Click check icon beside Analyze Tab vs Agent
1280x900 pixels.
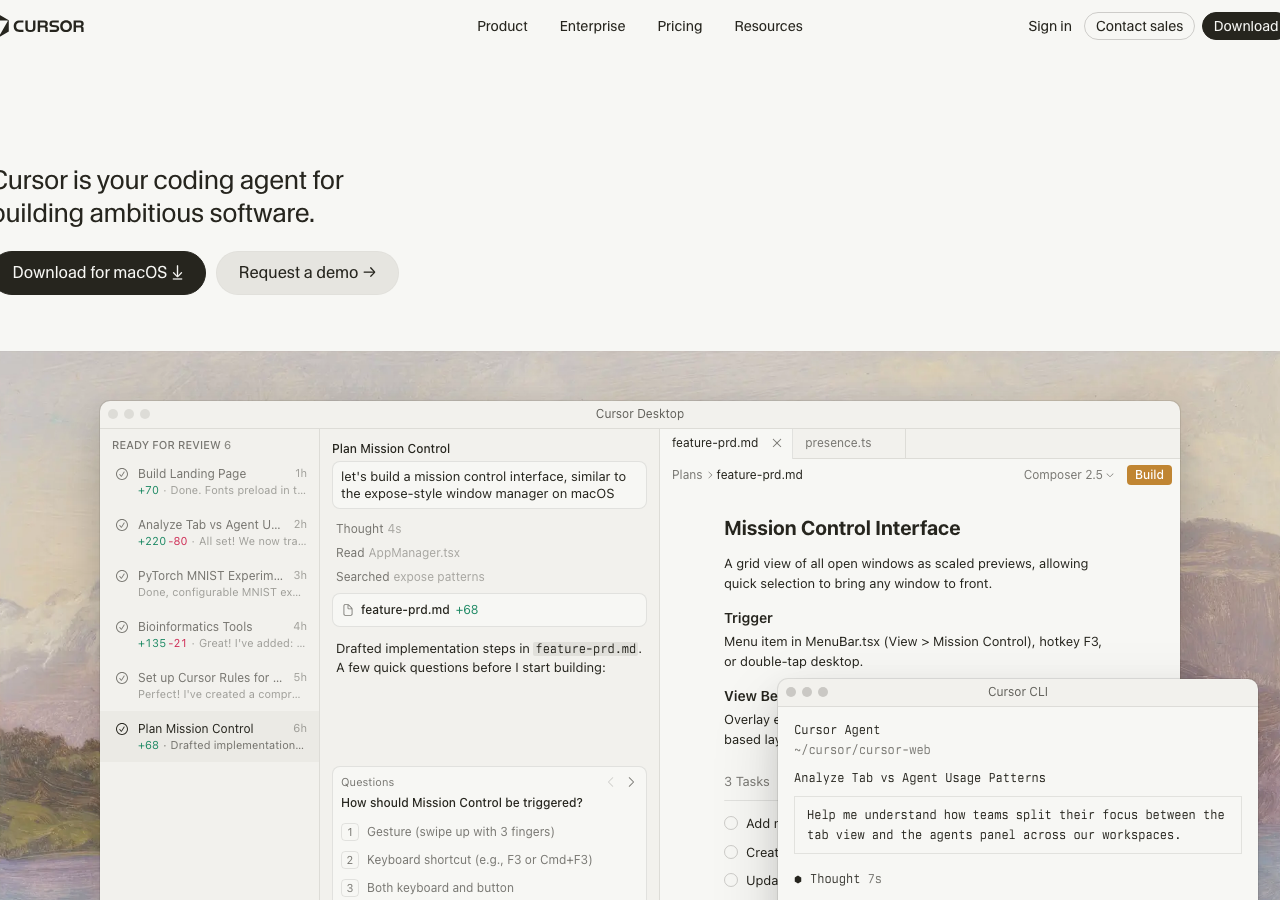122,525
